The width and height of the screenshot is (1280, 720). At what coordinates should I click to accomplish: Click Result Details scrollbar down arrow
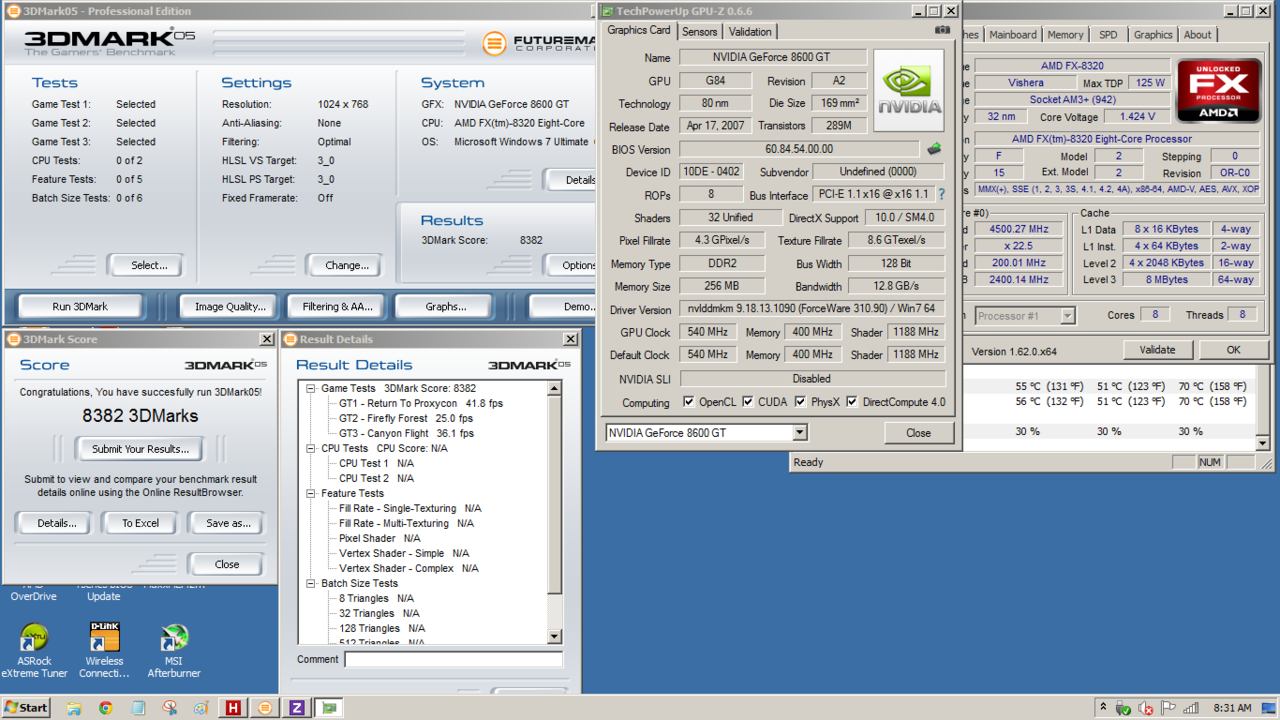tap(555, 637)
